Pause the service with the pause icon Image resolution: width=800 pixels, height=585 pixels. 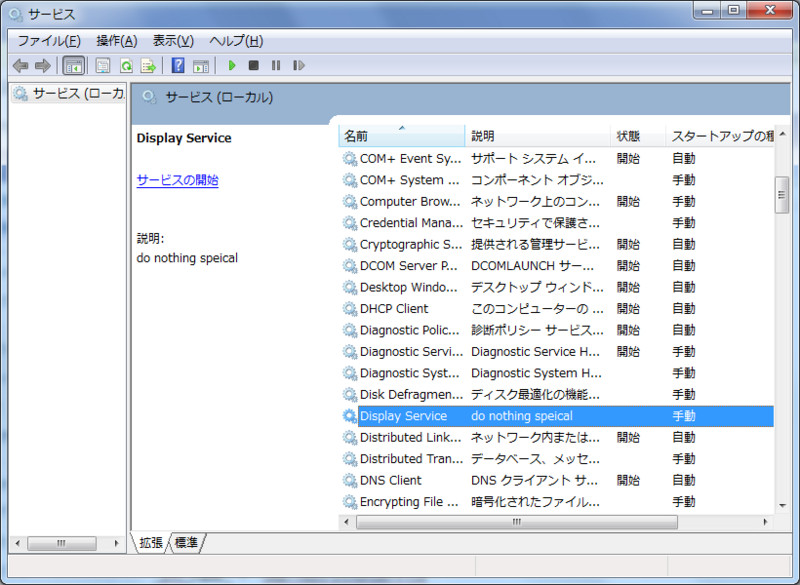coord(277,65)
